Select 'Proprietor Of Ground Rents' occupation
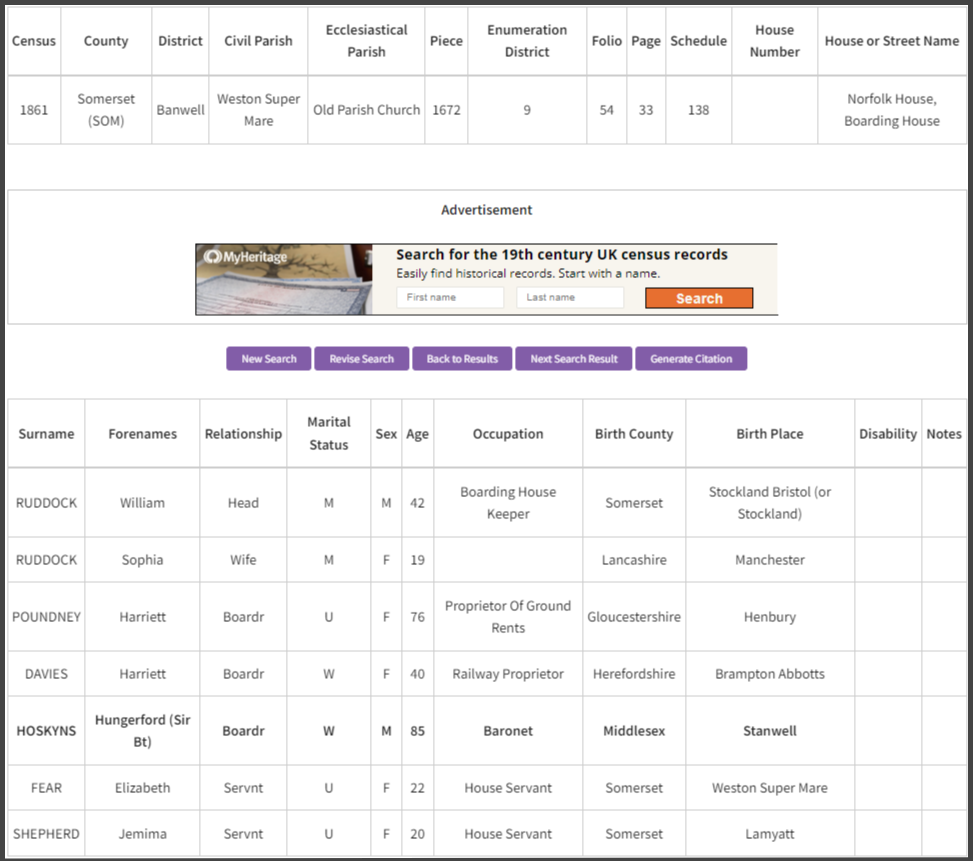973x861 pixels. [x=508, y=617]
